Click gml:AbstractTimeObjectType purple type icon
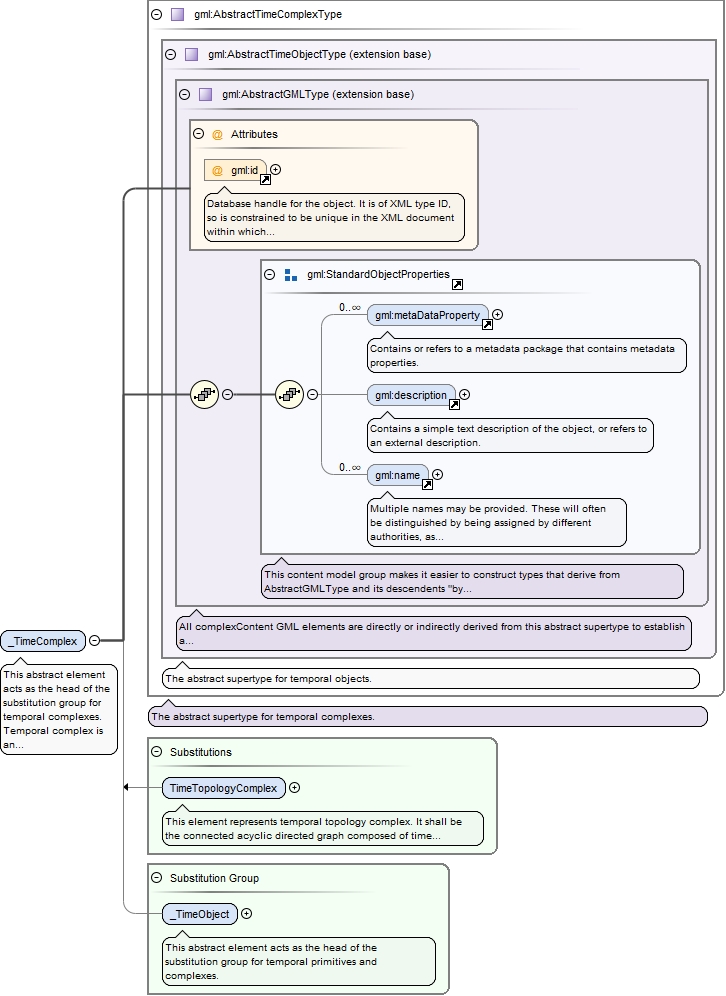Screen dimensions: 726x996 tap(191, 54)
